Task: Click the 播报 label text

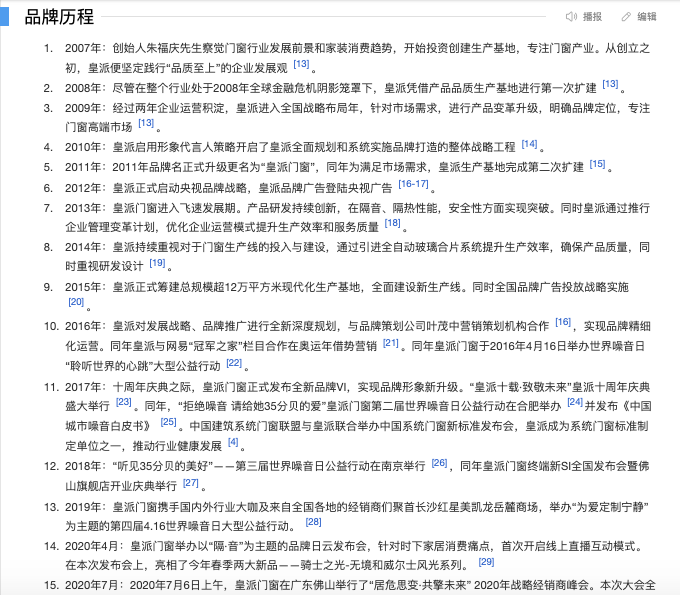Action: pos(592,16)
